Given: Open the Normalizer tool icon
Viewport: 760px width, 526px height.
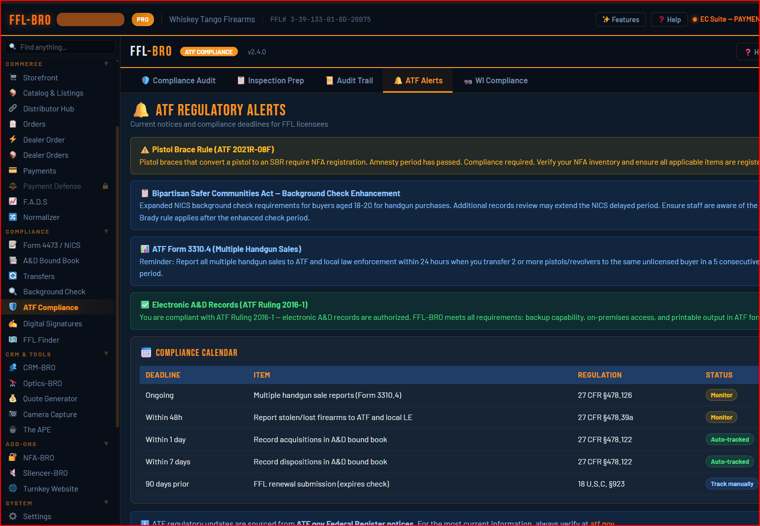Looking at the screenshot, I should click(13, 217).
